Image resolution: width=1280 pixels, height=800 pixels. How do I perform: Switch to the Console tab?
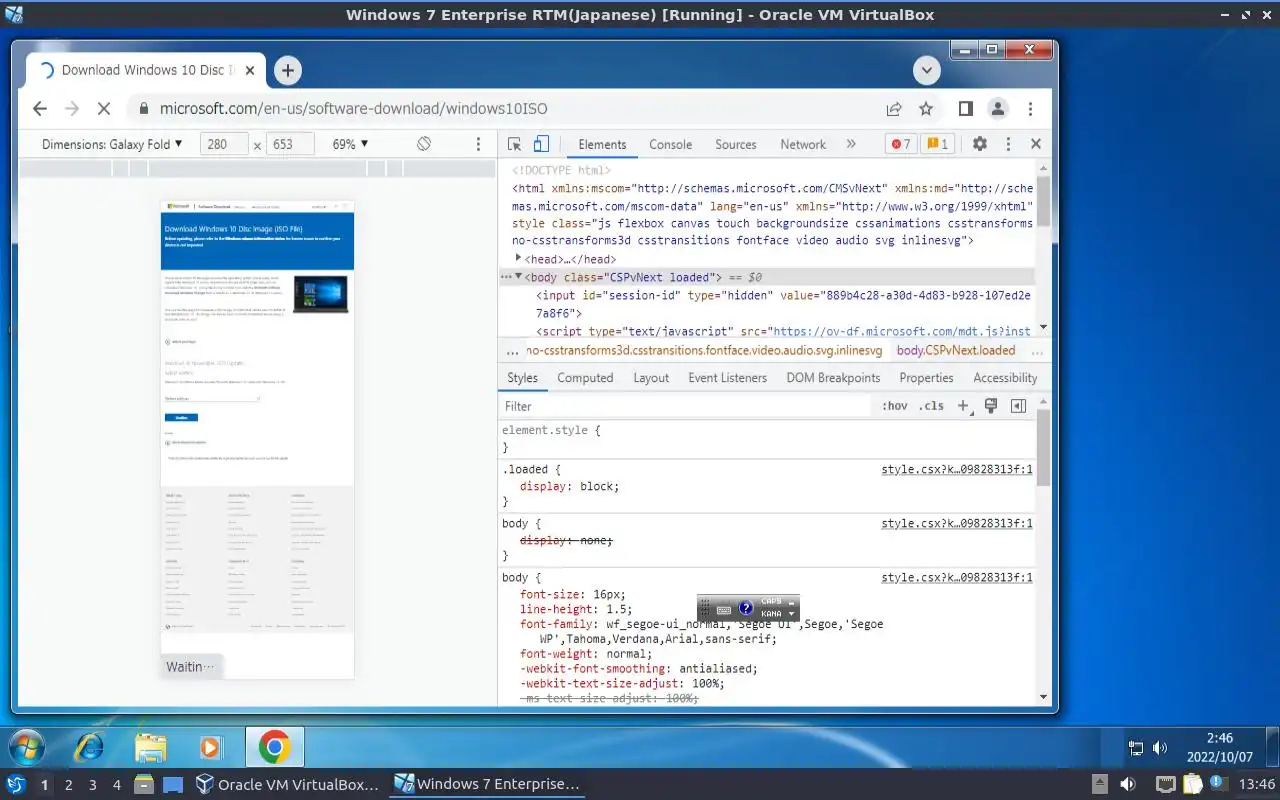click(670, 144)
